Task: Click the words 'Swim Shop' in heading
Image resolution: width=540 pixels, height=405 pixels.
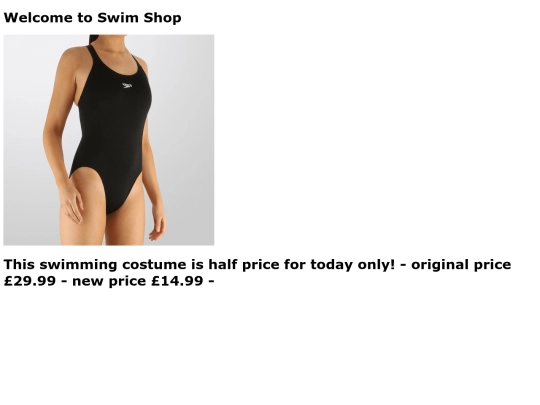Action: pos(139,18)
